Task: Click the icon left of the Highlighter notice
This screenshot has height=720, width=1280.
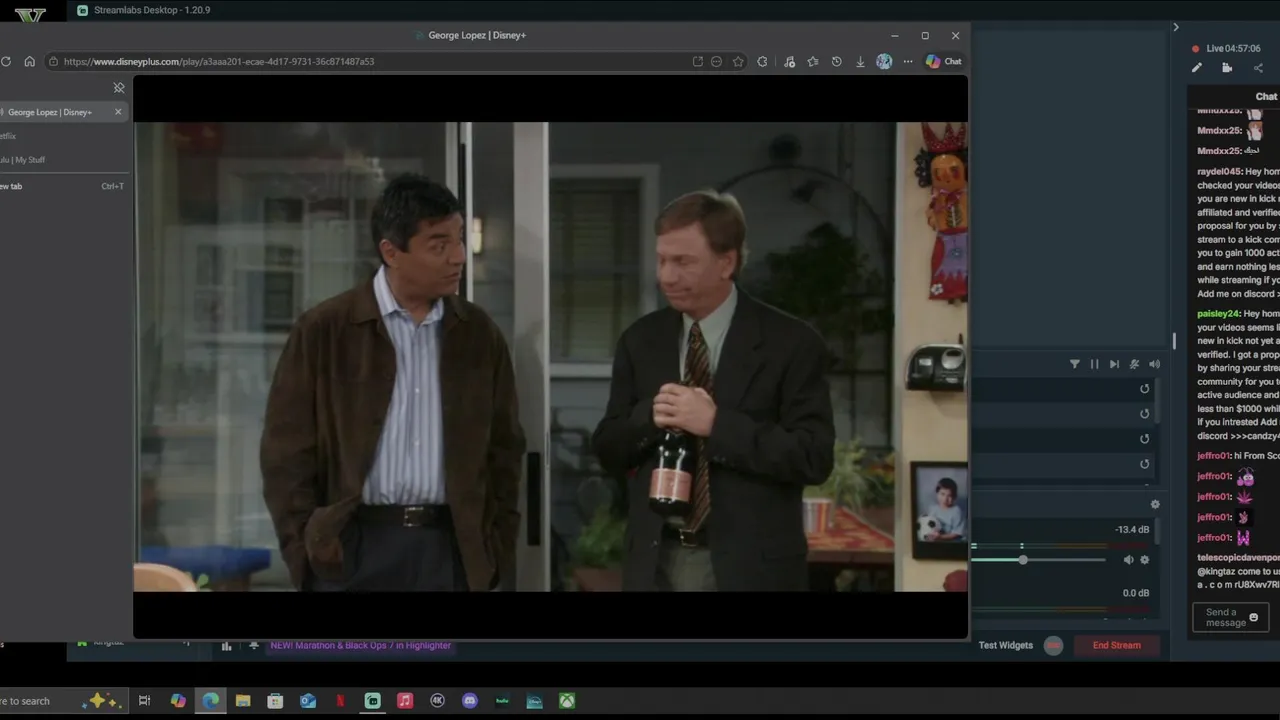Action: click(254, 646)
